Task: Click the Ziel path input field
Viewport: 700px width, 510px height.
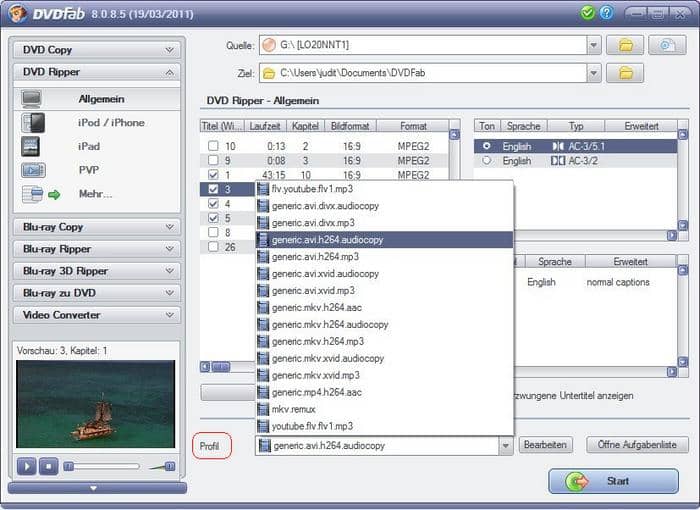Action: [423, 73]
